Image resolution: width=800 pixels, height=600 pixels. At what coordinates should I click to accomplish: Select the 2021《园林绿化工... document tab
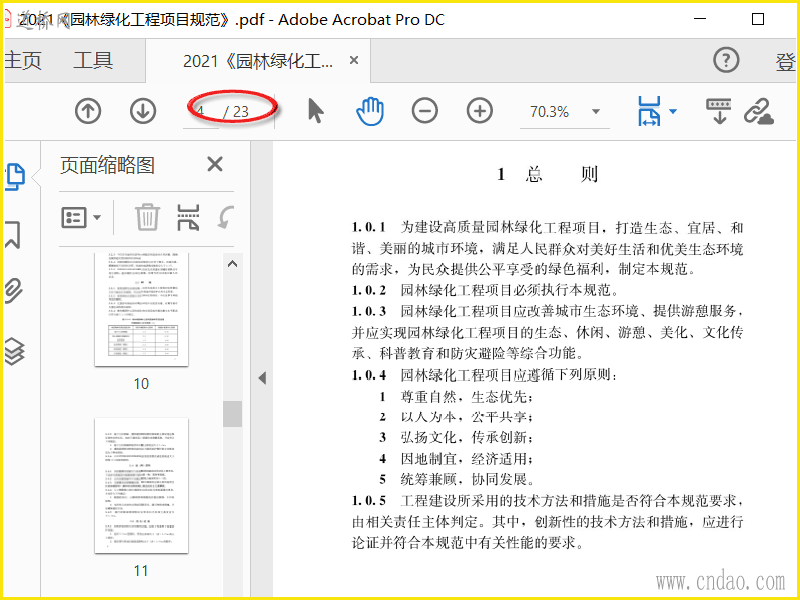(x=258, y=61)
